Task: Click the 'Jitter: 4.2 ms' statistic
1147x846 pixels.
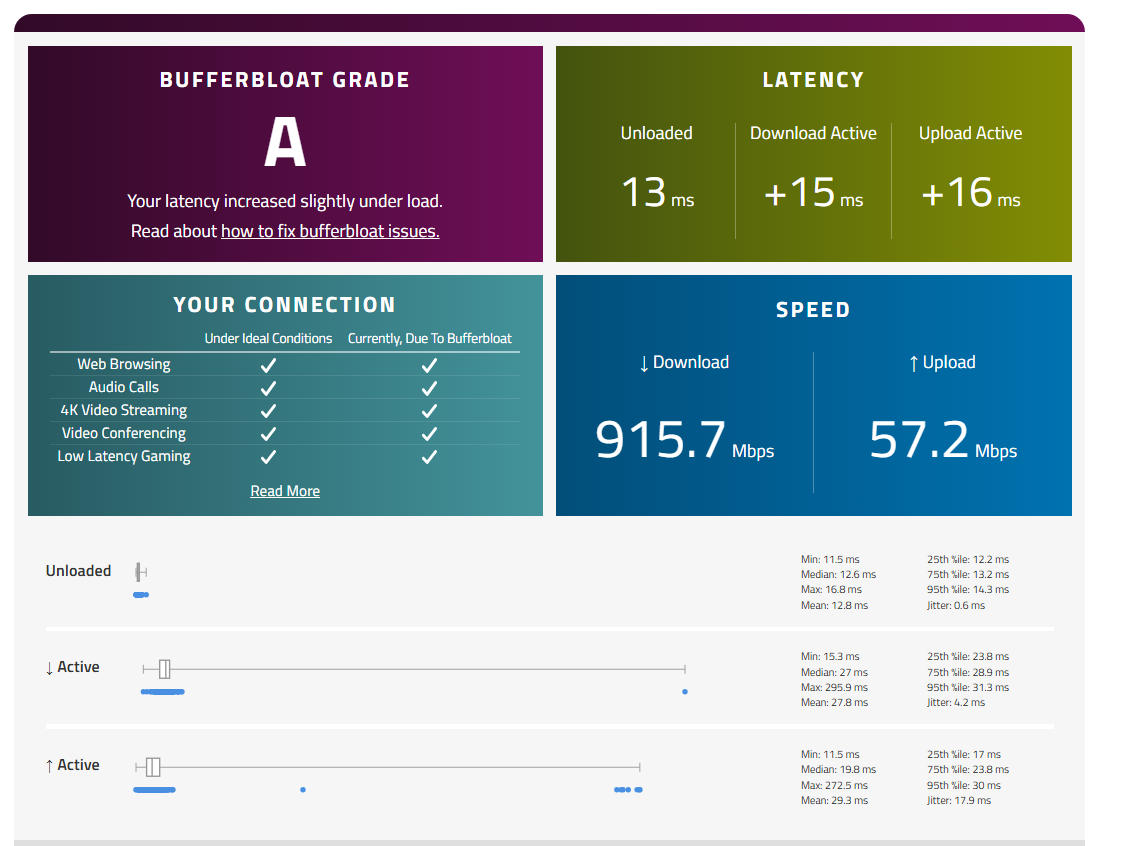Action: [956, 703]
